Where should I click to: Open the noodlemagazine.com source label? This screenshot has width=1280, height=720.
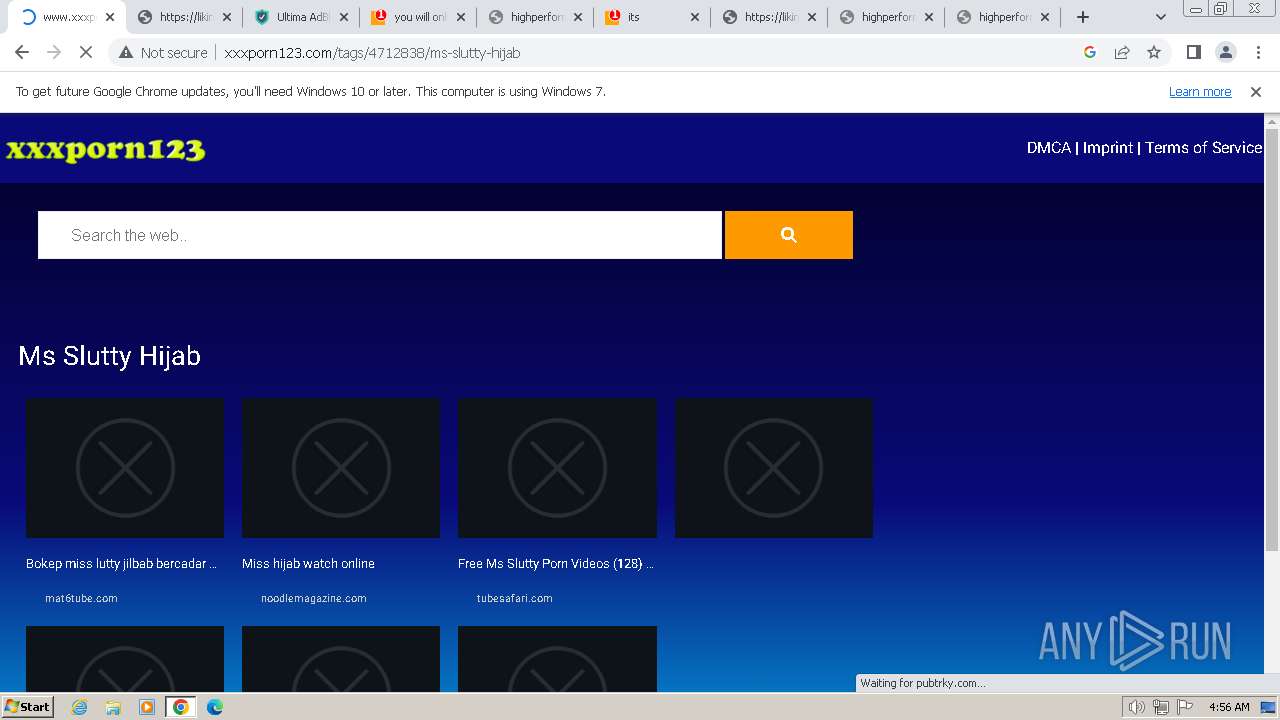(314, 598)
